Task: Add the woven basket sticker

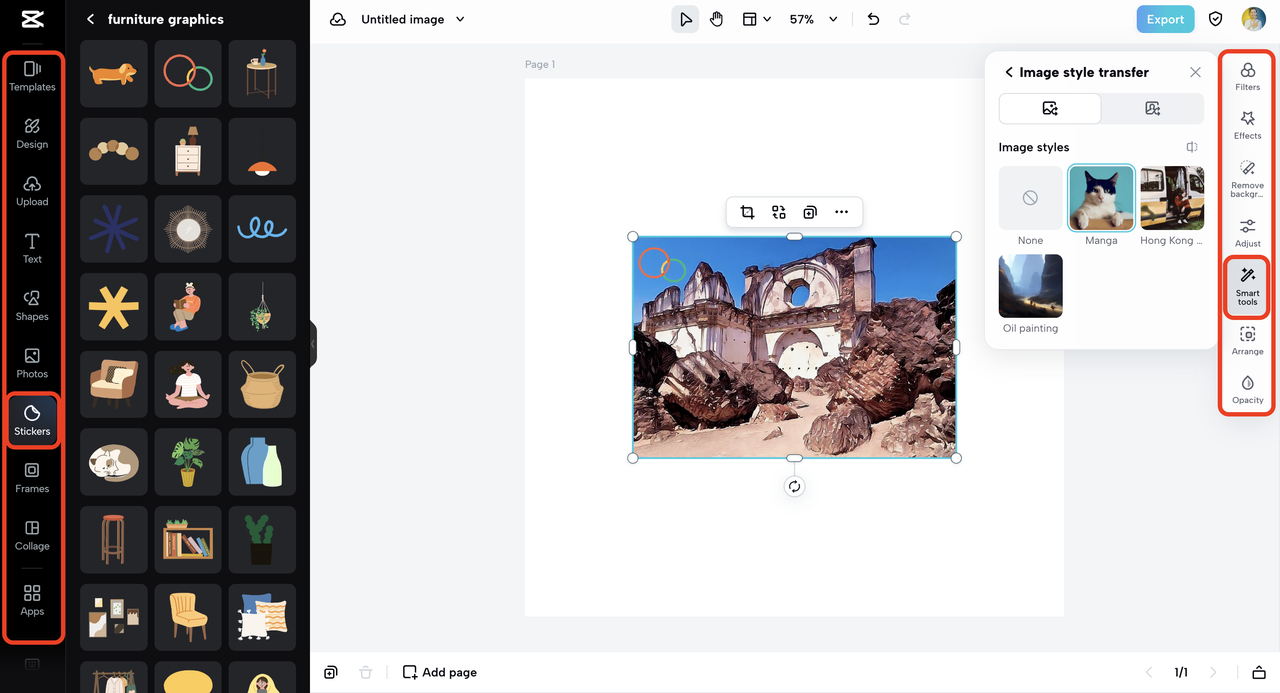Action: coord(262,384)
